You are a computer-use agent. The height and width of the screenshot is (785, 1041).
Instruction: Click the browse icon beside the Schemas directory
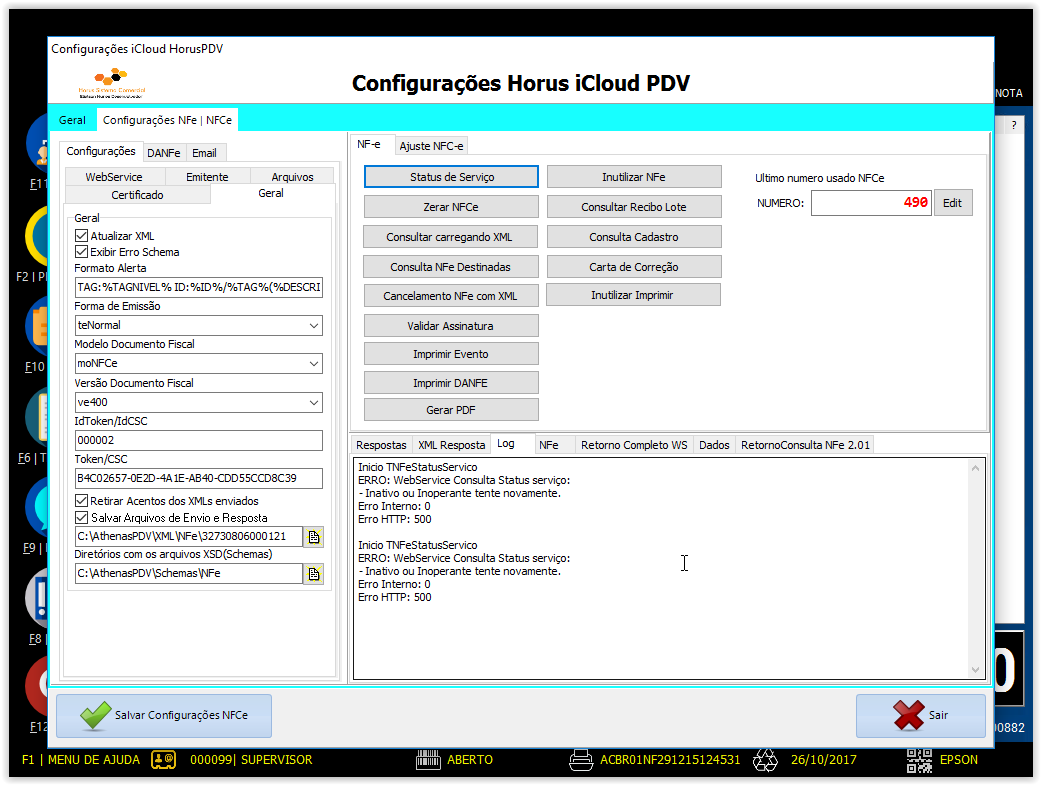(314, 574)
